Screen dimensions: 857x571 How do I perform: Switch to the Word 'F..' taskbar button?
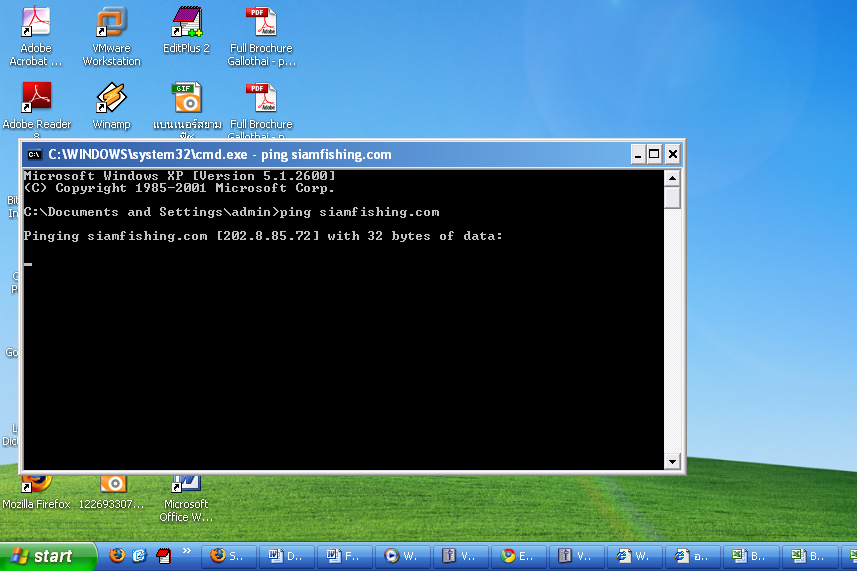click(344, 556)
